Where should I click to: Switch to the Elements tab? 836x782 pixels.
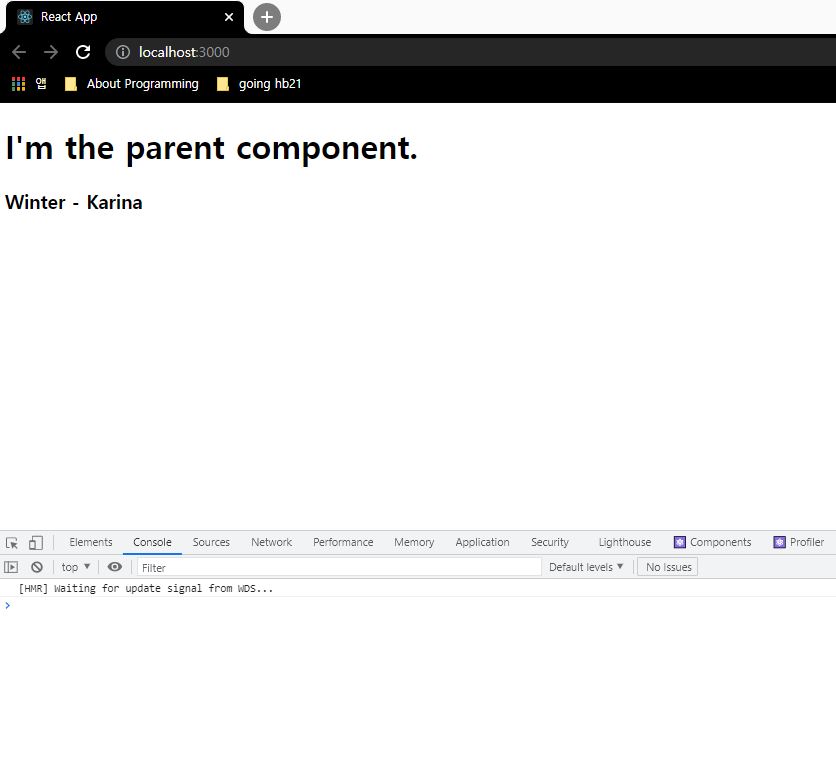(x=91, y=542)
